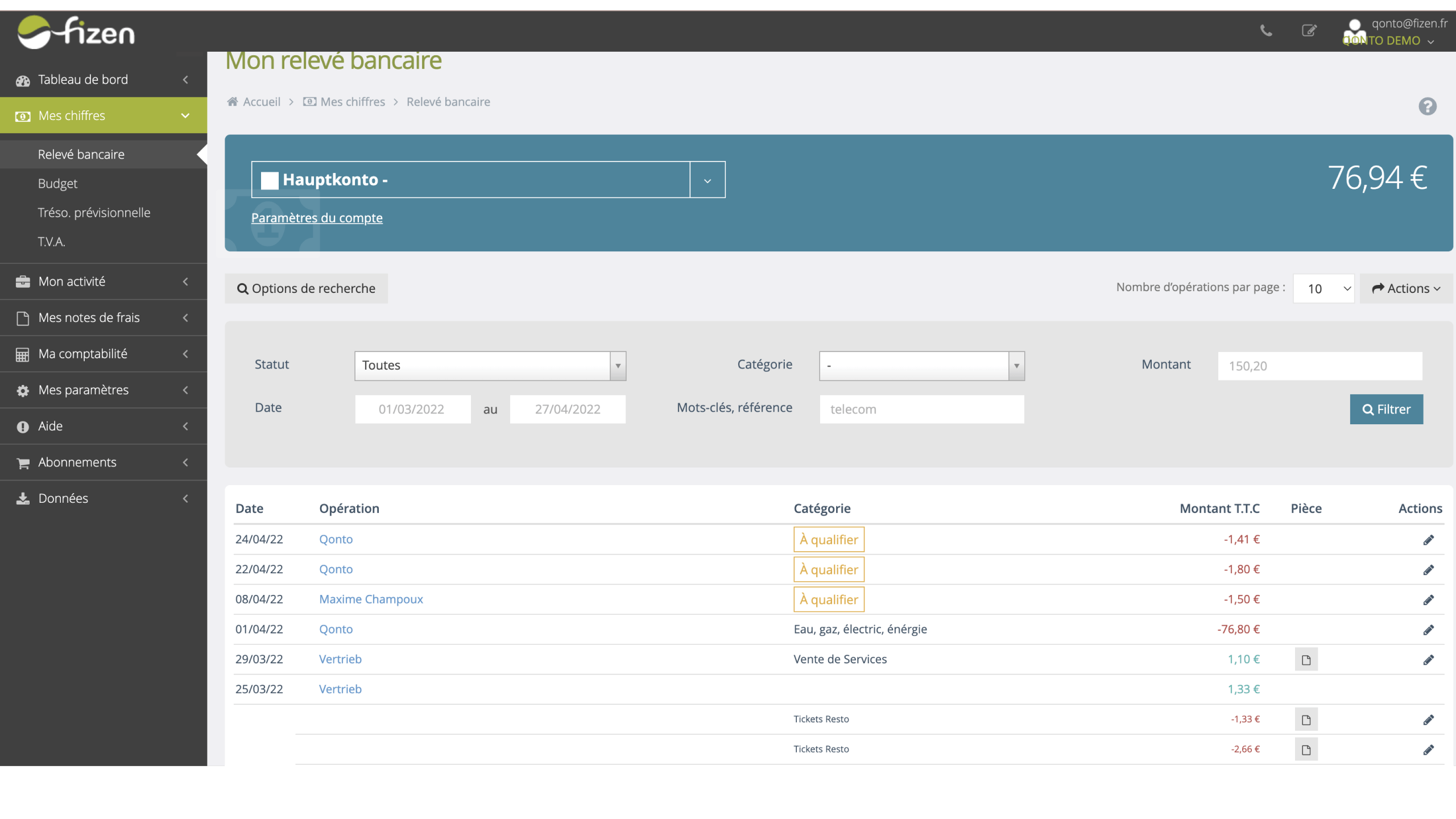The image size is (1456, 819).
Task: Click the Montant input field
Action: pyautogui.click(x=1320, y=366)
